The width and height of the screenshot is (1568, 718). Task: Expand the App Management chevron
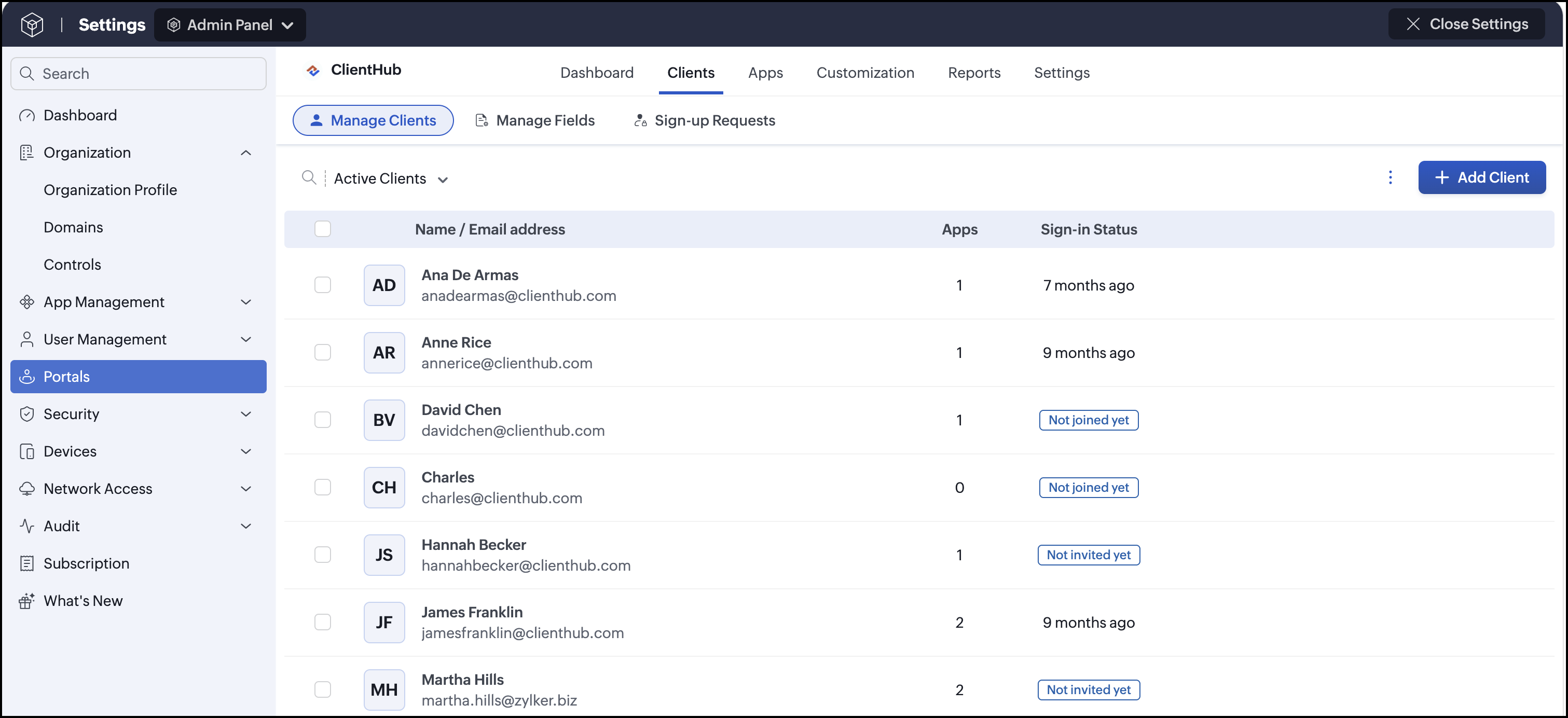(246, 302)
